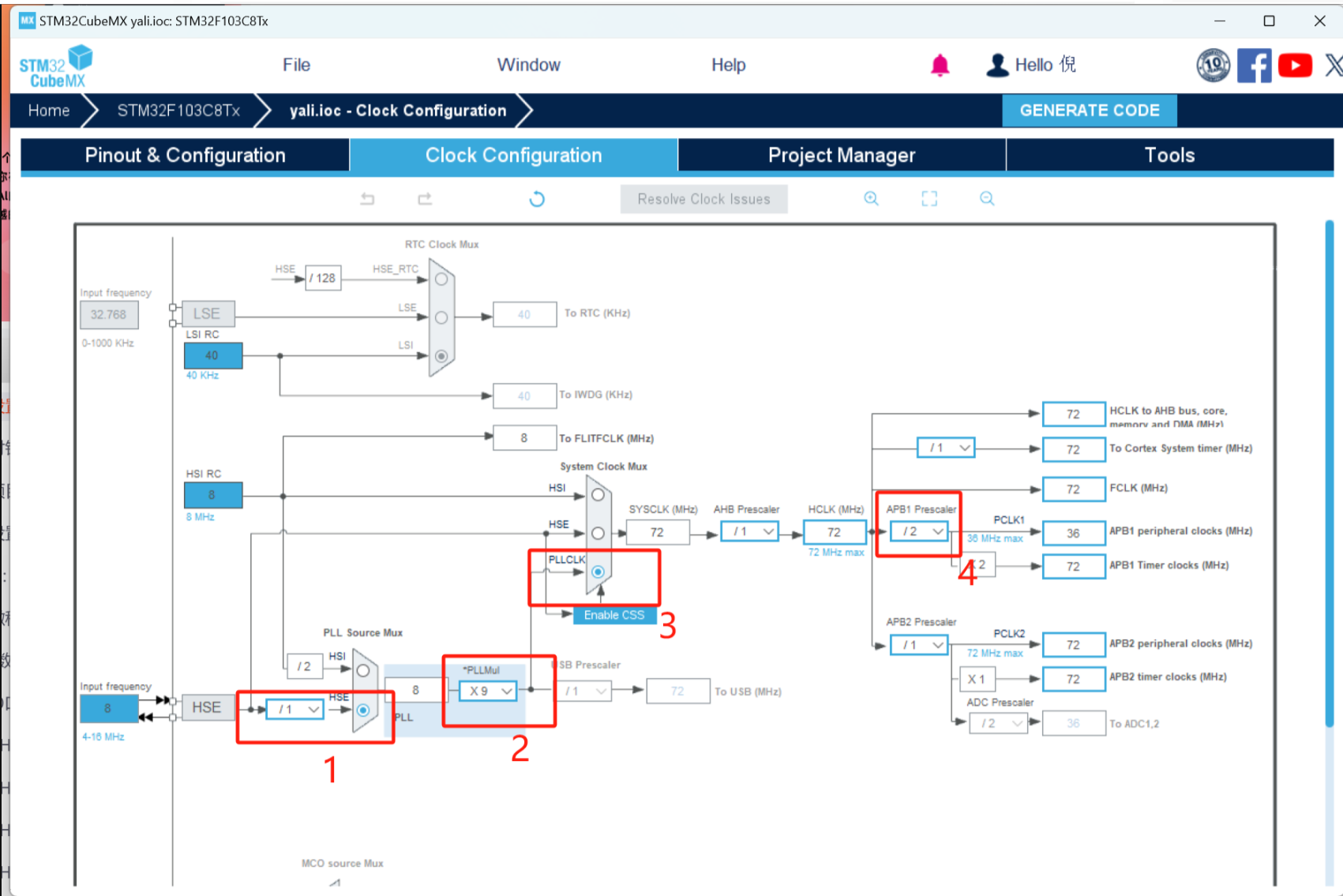Open the Help menu

(729, 65)
